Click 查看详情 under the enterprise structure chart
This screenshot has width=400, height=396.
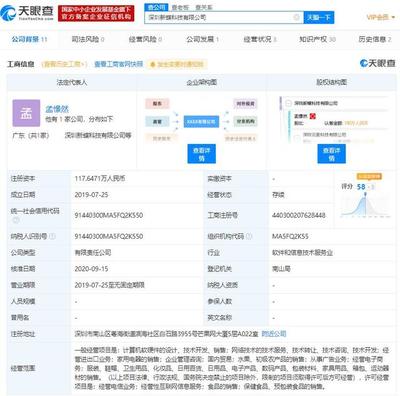[201, 154]
